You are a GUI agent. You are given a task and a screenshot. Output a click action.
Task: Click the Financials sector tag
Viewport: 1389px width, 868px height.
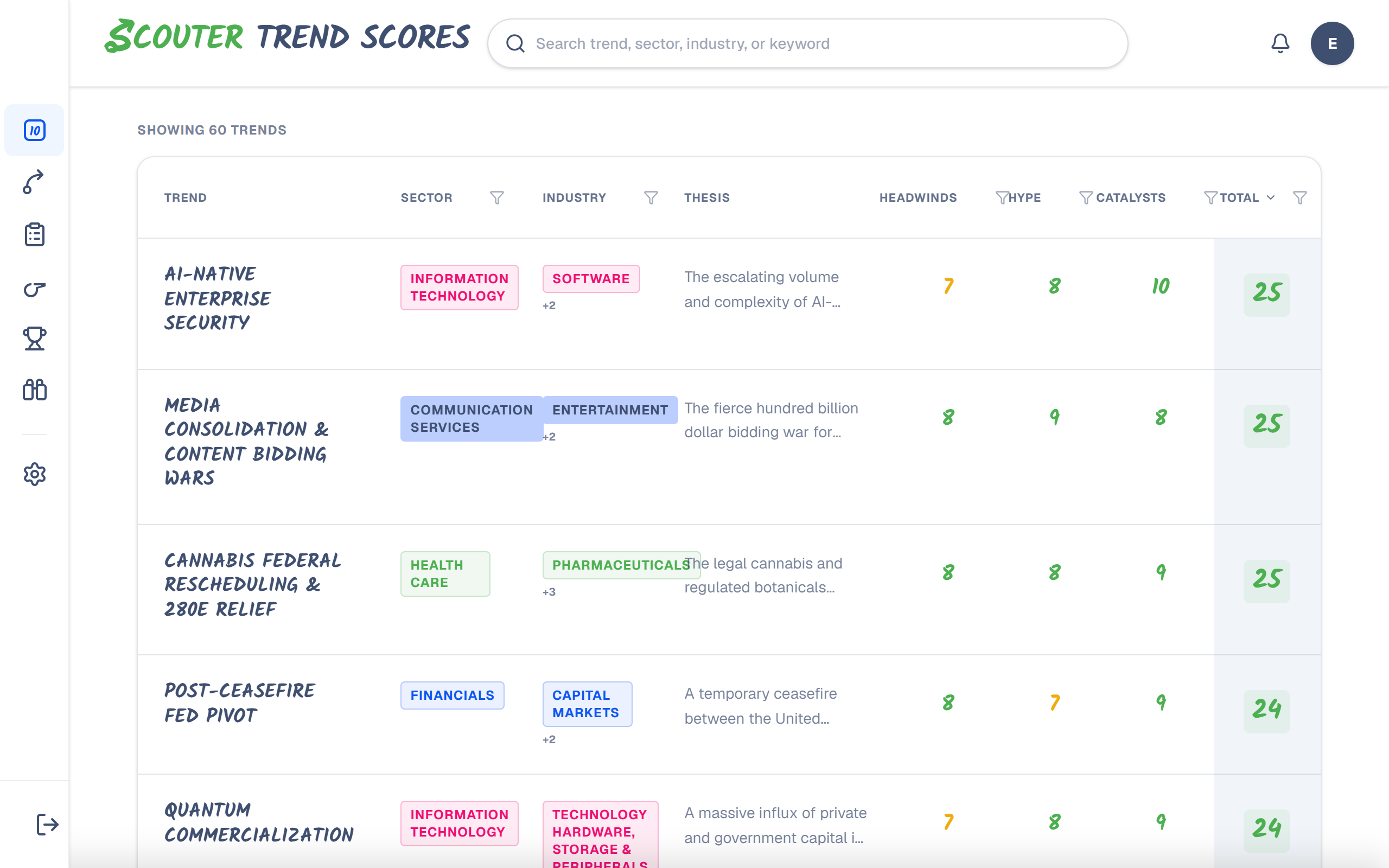(453, 695)
